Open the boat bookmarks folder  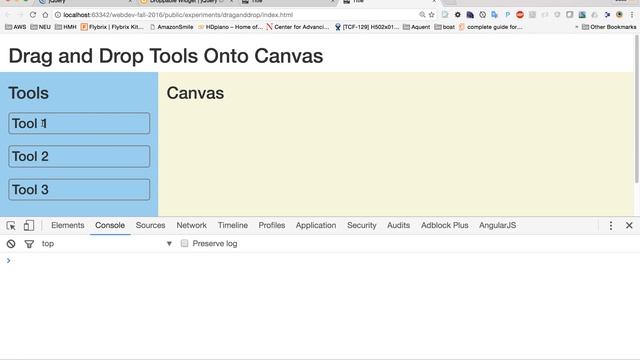click(x=444, y=27)
